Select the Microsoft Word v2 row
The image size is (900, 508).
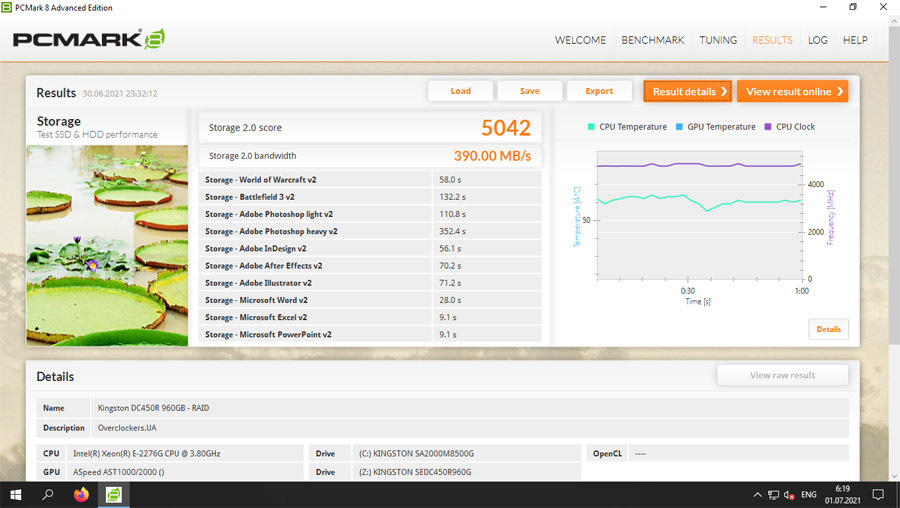[x=370, y=300]
